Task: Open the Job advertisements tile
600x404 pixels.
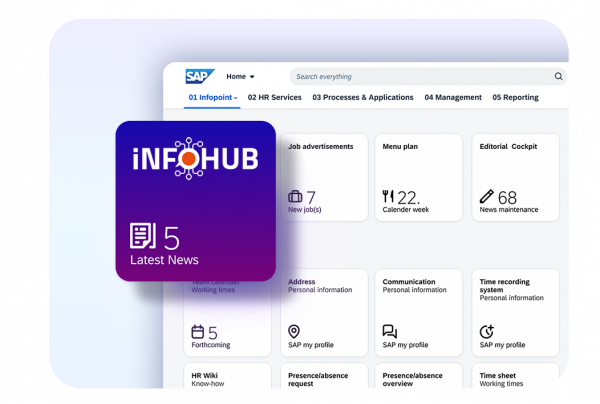Action: (324, 177)
